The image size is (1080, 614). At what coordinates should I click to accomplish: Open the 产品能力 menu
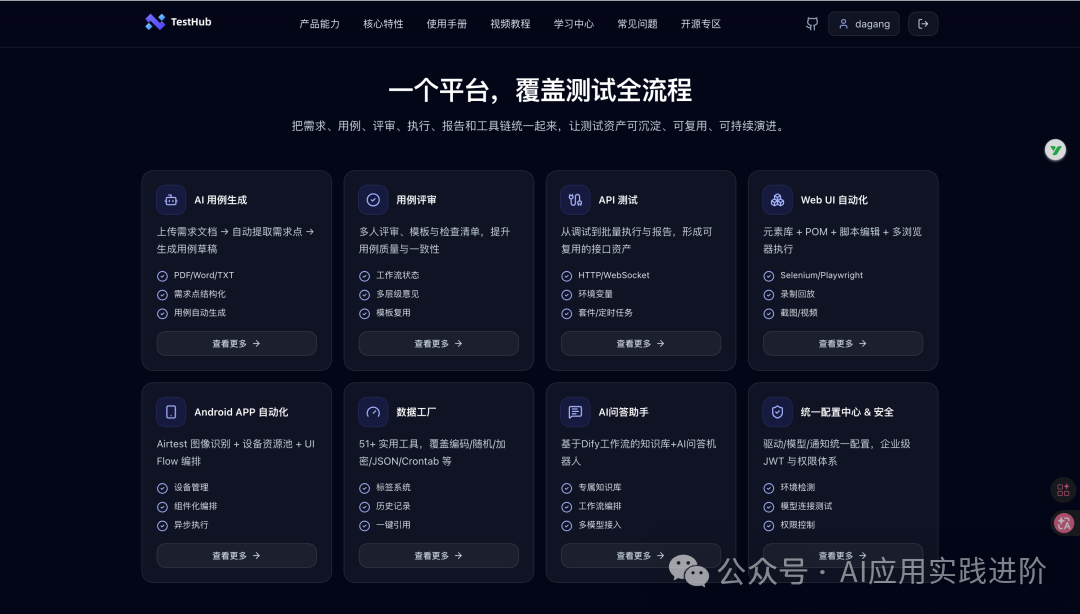pos(320,24)
